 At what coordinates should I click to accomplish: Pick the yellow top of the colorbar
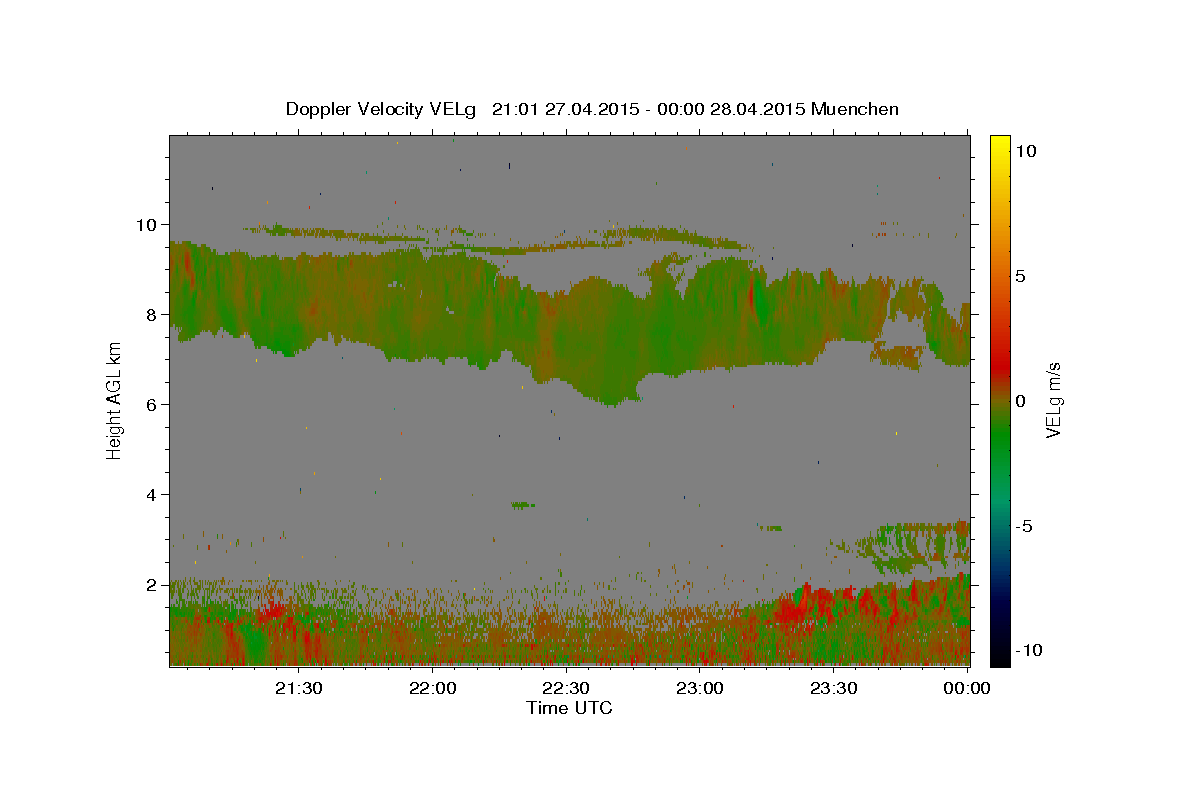tap(1000, 142)
